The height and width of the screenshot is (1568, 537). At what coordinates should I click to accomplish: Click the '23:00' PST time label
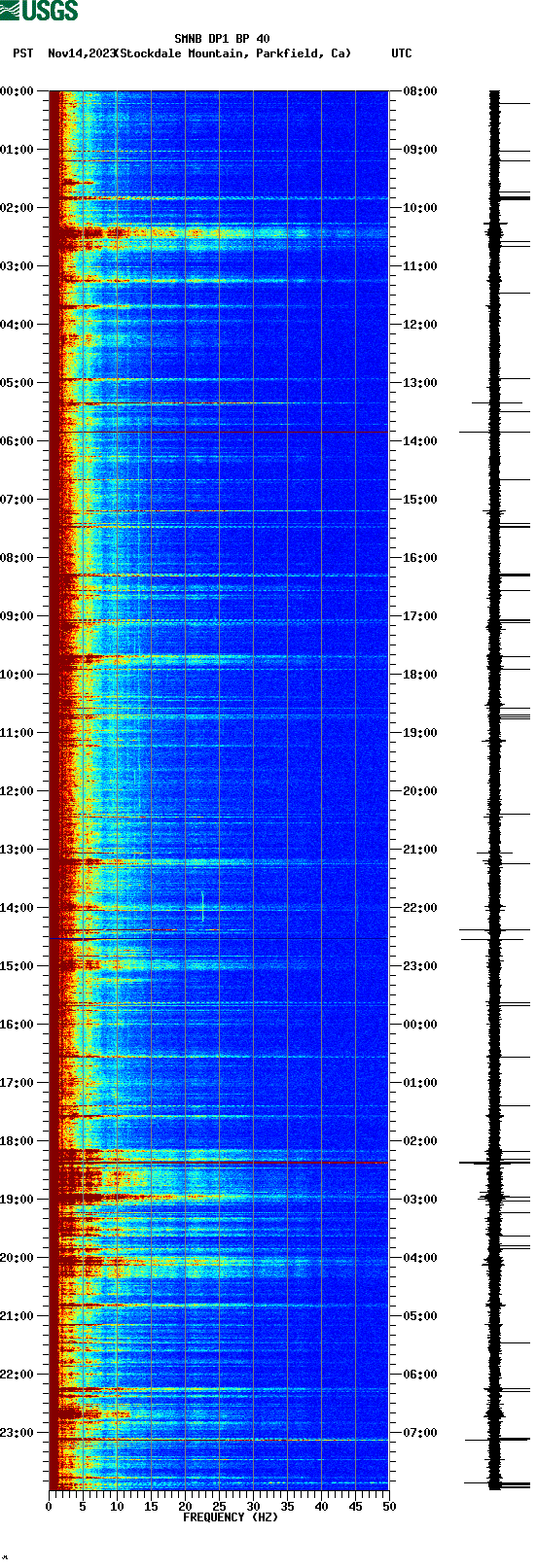pyautogui.click(x=17, y=1433)
